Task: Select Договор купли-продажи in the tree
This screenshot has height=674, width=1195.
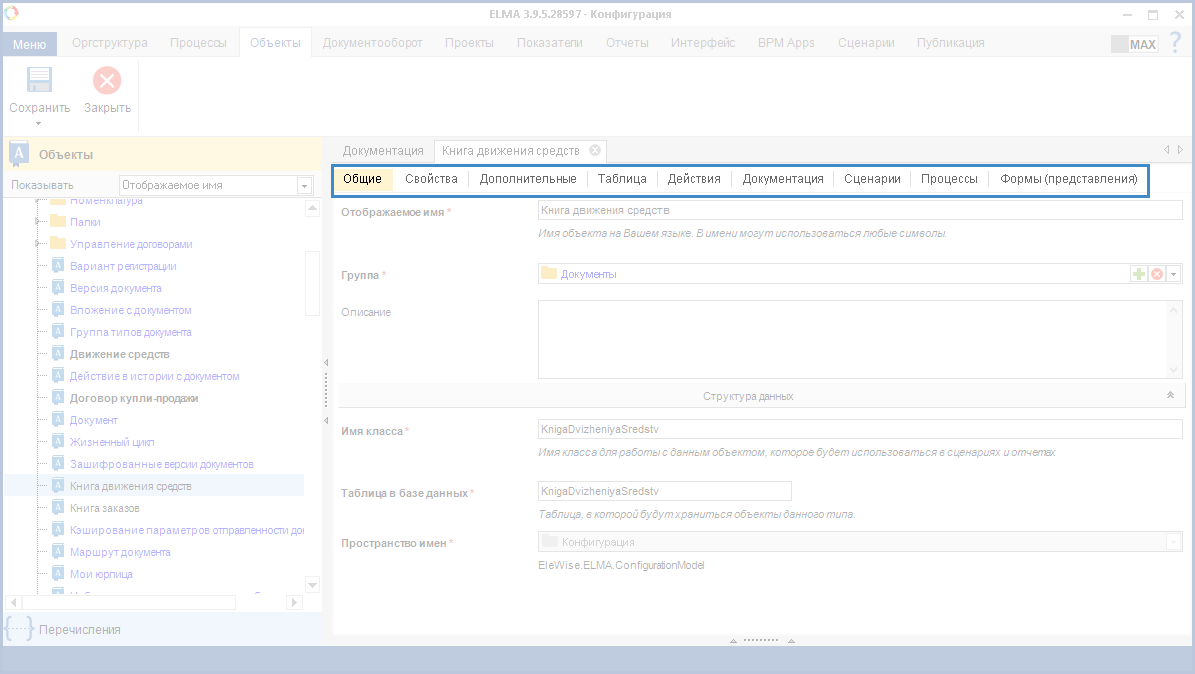Action: (x=134, y=398)
